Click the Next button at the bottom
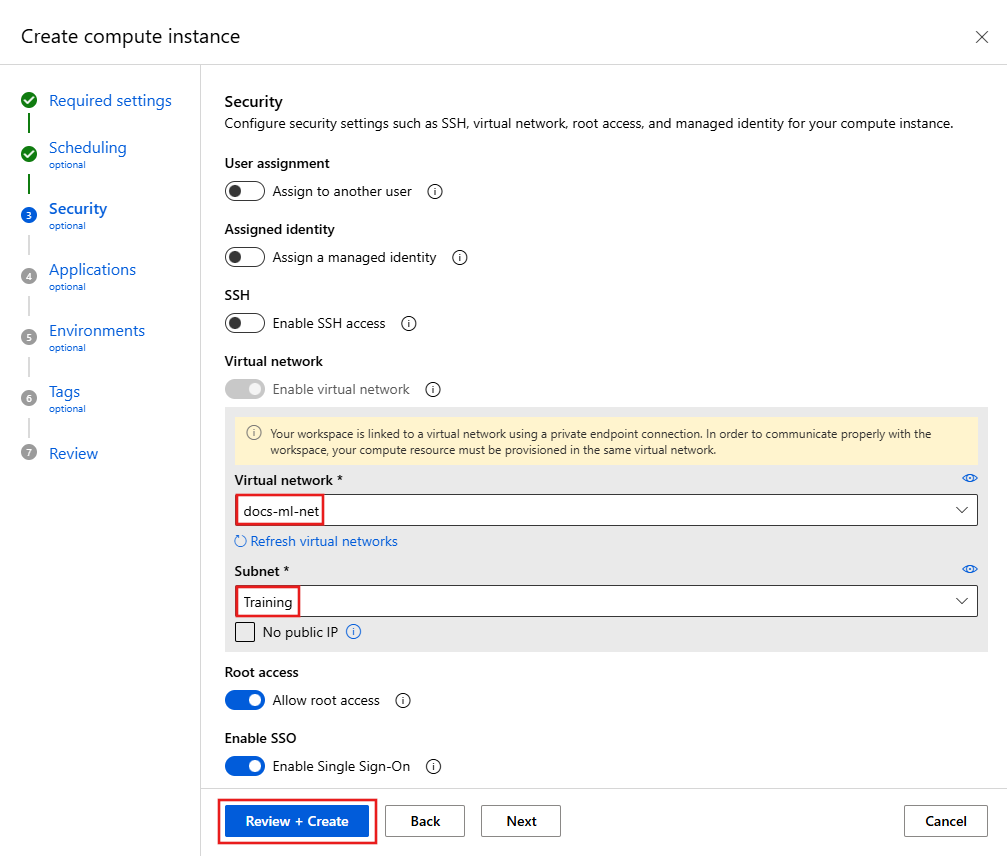 tap(520, 820)
